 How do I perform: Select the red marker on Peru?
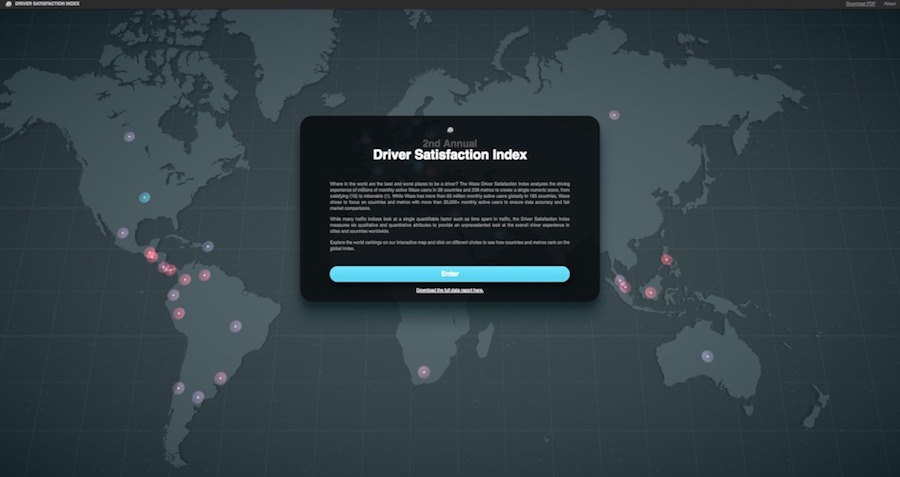[180, 313]
